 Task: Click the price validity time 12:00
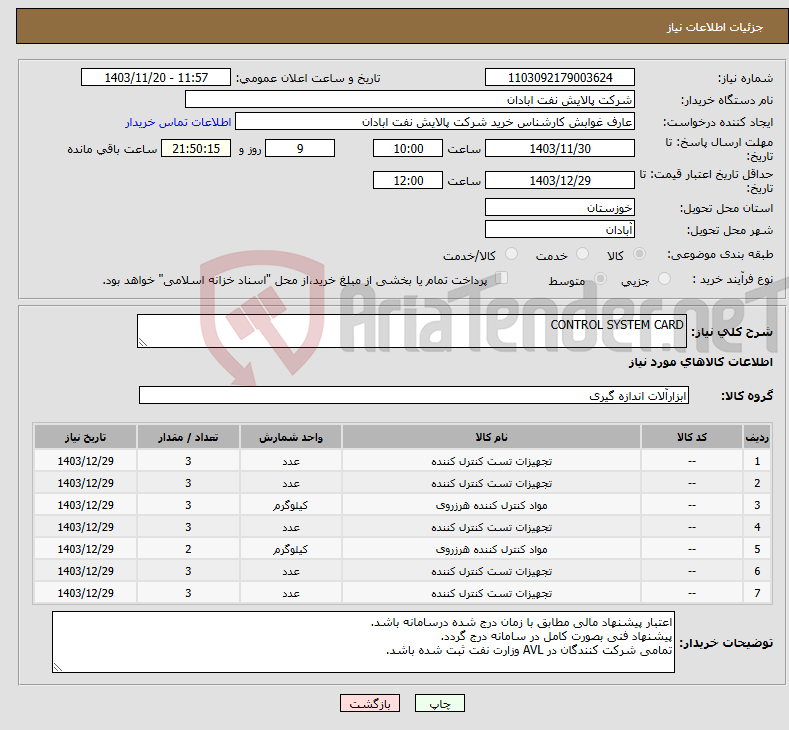pos(408,180)
